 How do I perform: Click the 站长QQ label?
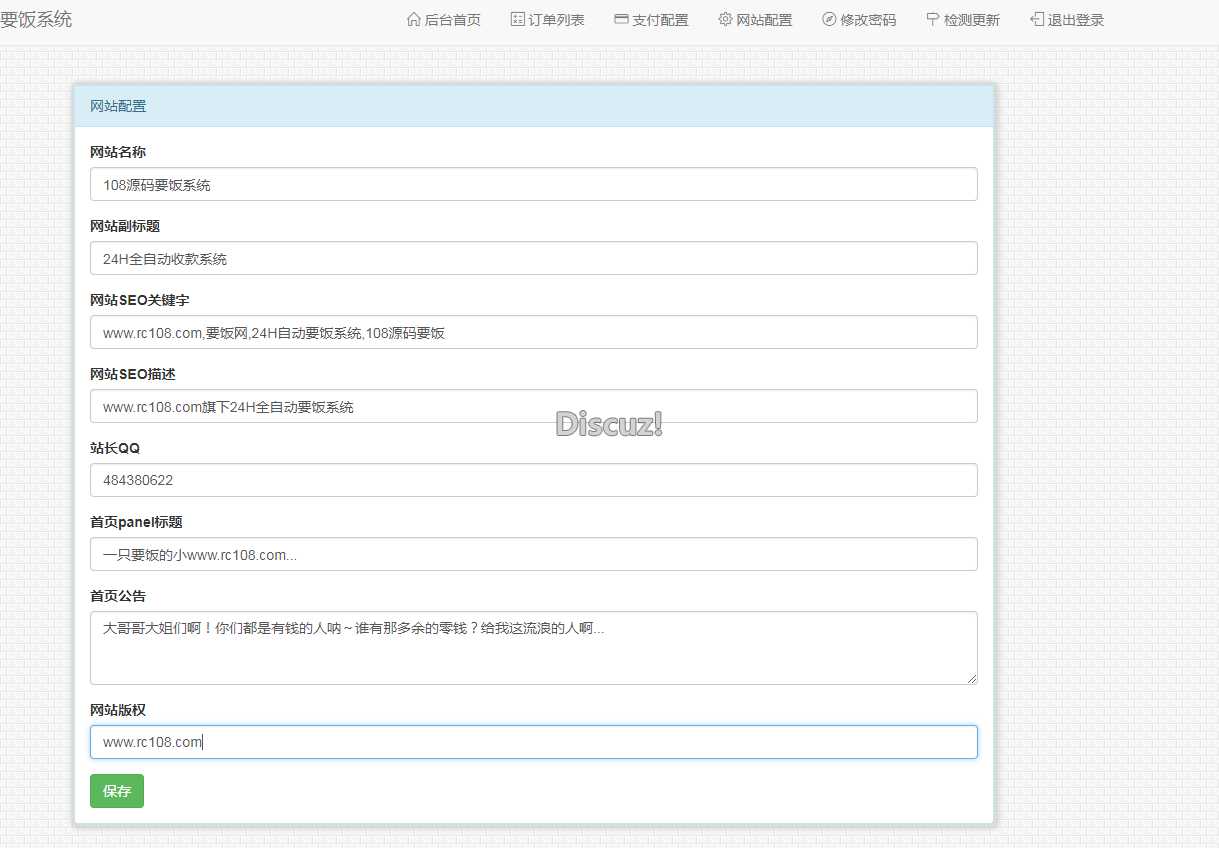(x=115, y=448)
